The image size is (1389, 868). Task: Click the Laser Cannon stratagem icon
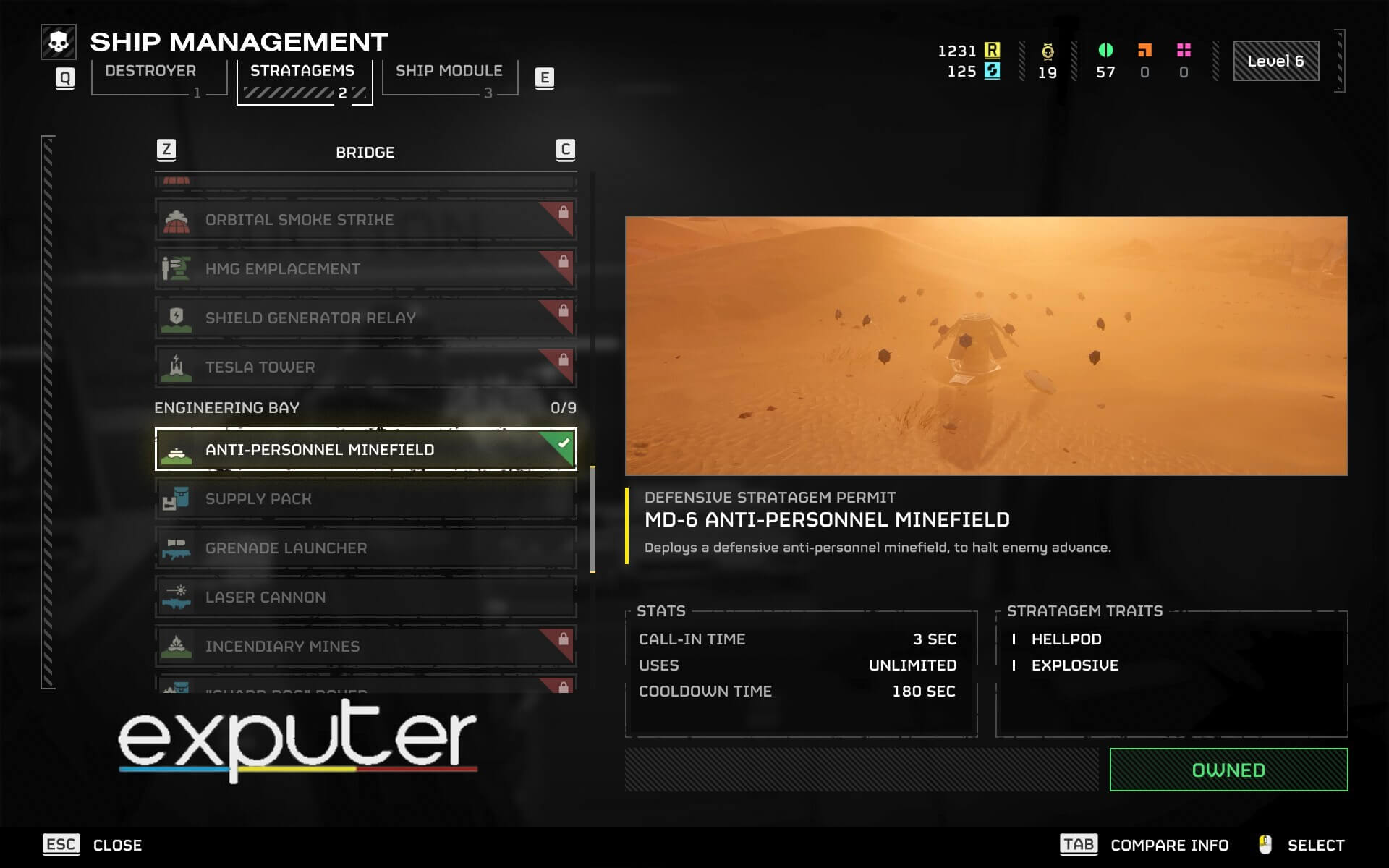(x=177, y=597)
